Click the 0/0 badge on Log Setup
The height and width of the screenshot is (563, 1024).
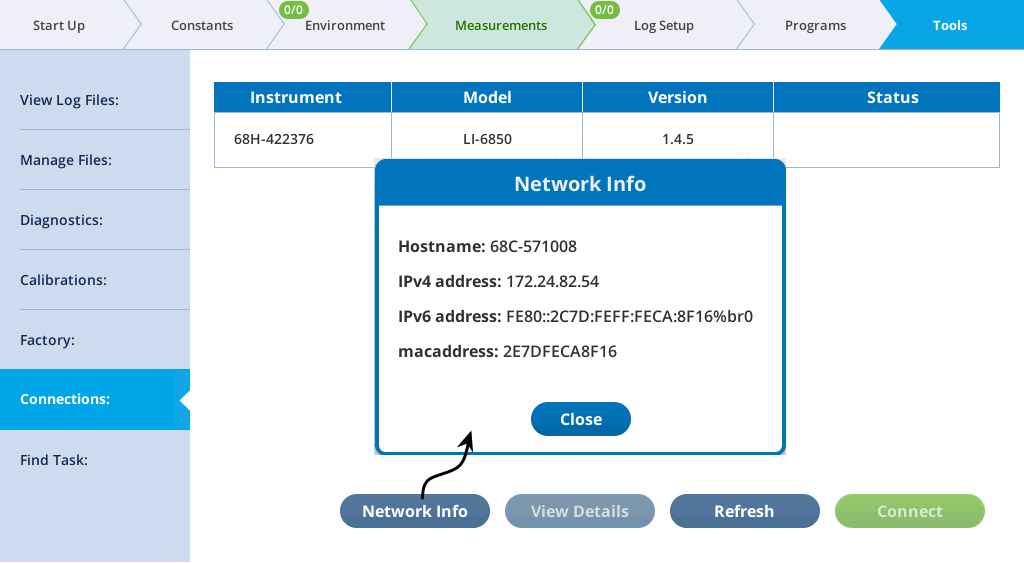pyautogui.click(x=604, y=10)
